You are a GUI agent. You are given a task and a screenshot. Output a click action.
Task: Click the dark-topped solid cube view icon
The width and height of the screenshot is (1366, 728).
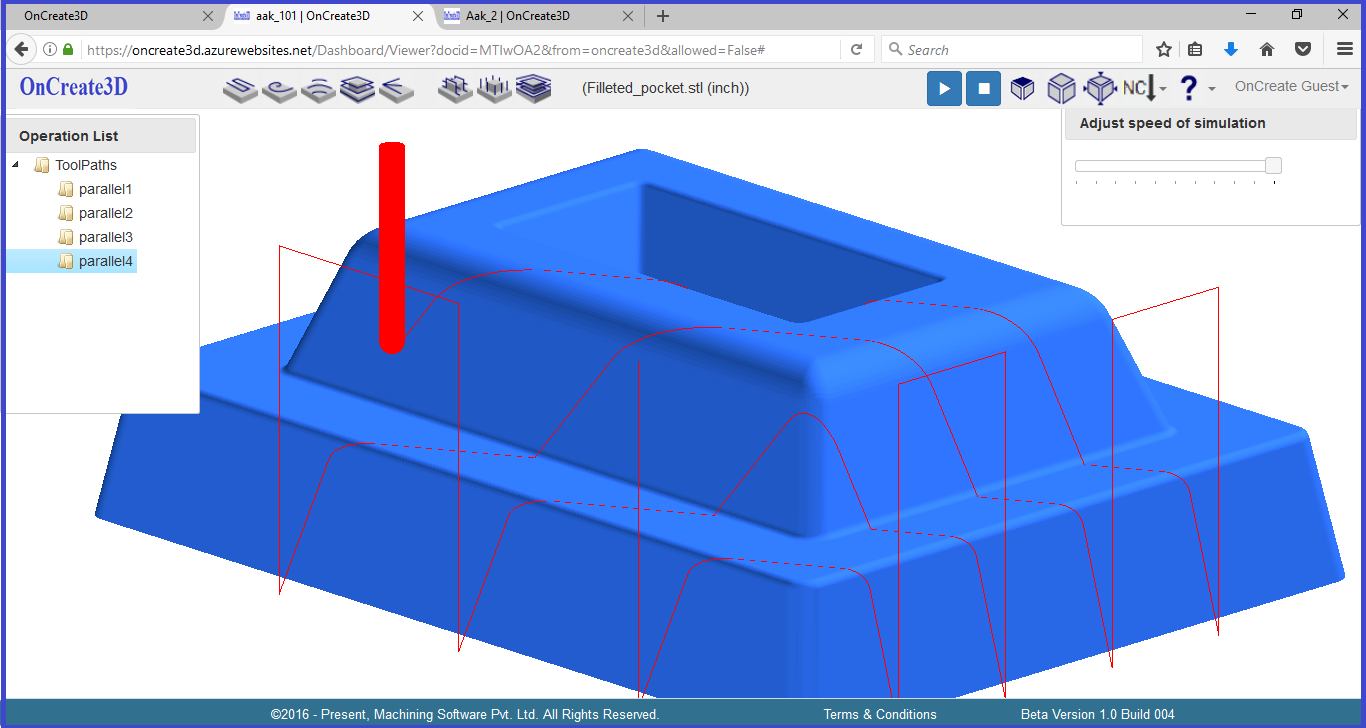coord(1022,89)
